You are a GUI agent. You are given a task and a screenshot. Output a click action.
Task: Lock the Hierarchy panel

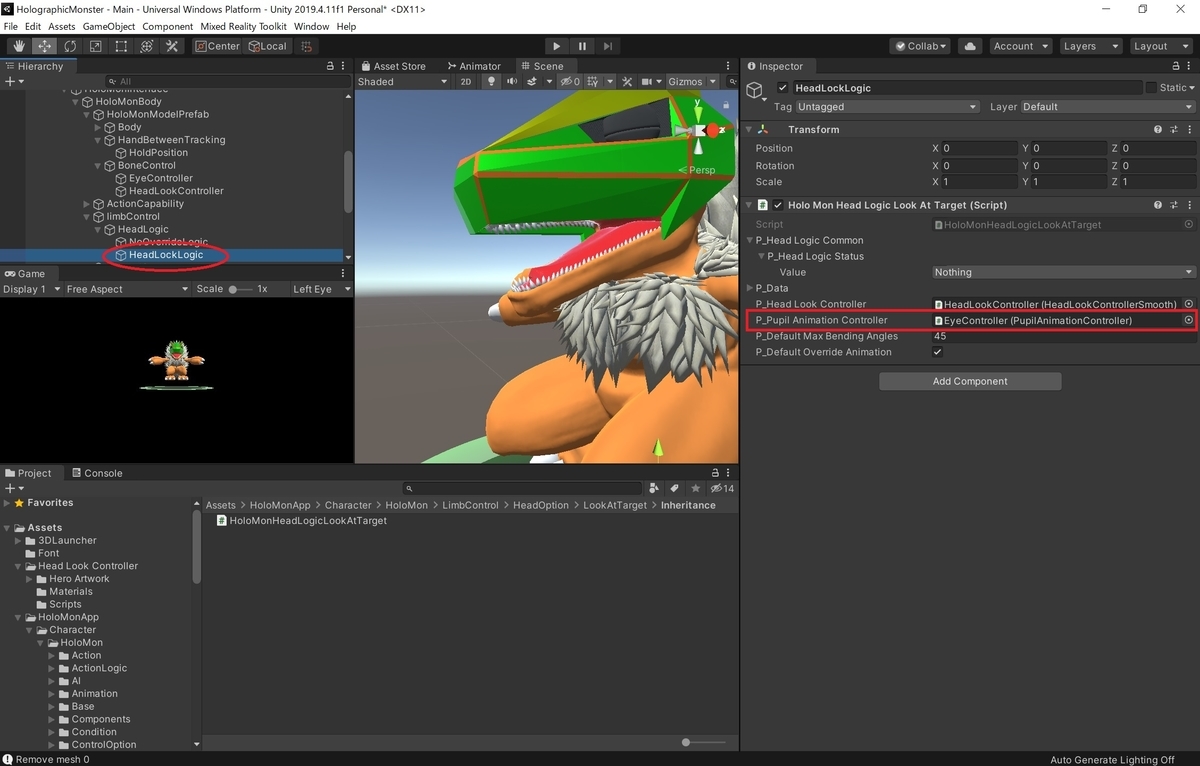[x=331, y=66]
